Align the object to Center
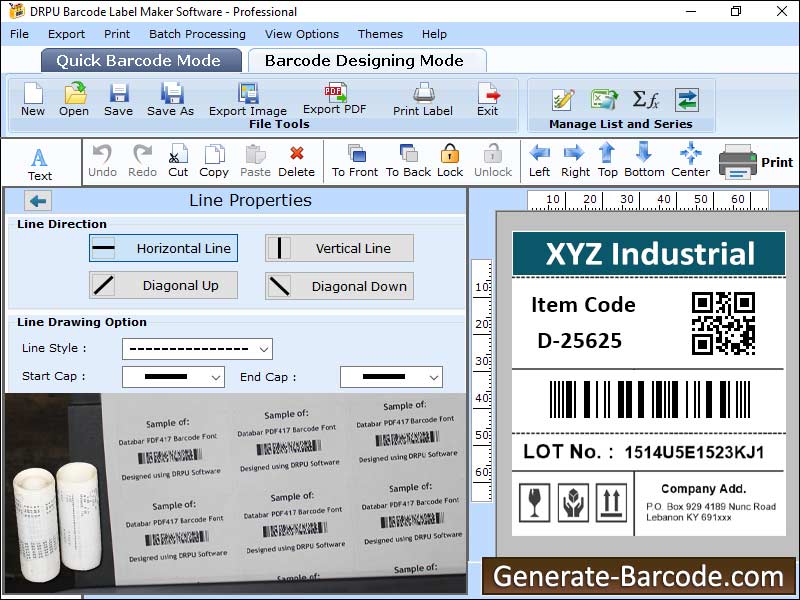 (x=690, y=160)
